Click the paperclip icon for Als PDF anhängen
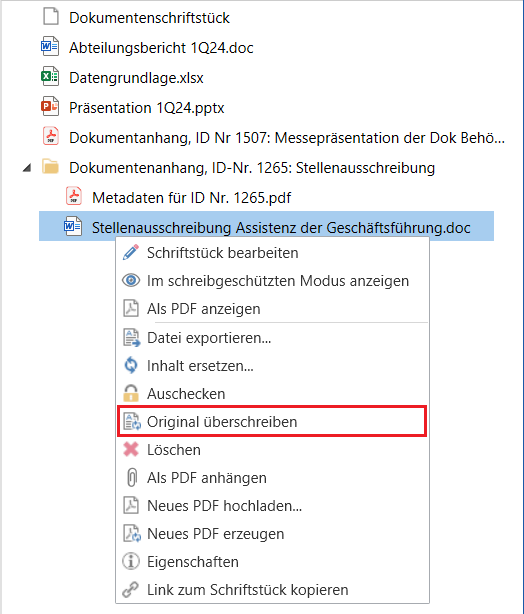 [132, 478]
